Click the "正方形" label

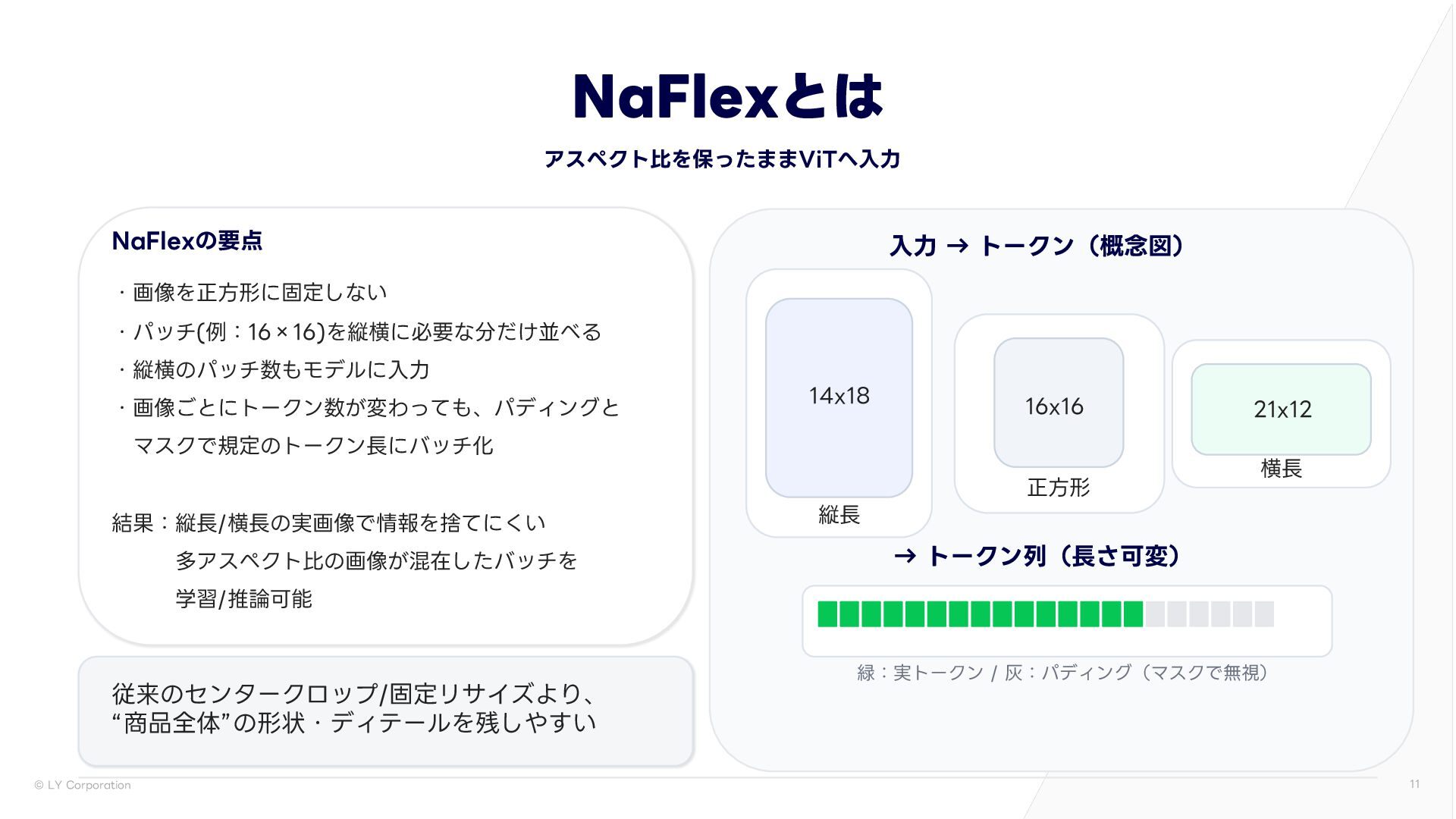coord(1058,488)
